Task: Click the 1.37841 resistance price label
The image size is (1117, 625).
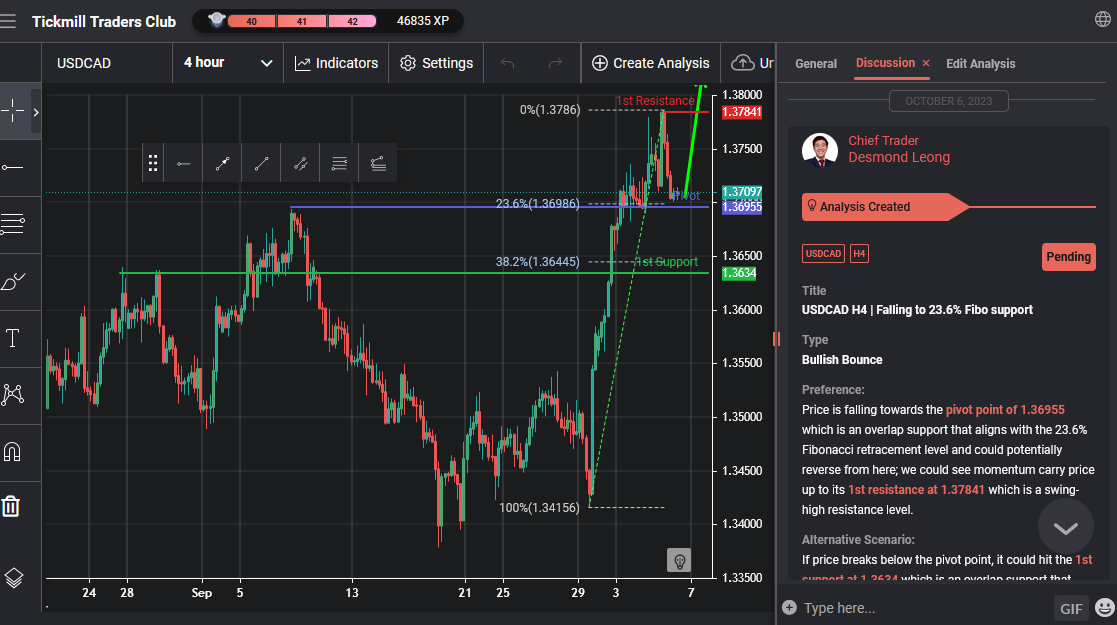Action: [x=742, y=112]
